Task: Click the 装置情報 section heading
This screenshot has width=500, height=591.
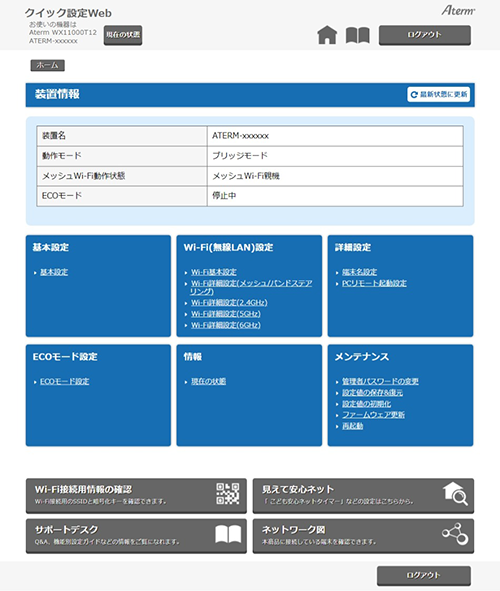Action: click(x=57, y=94)
